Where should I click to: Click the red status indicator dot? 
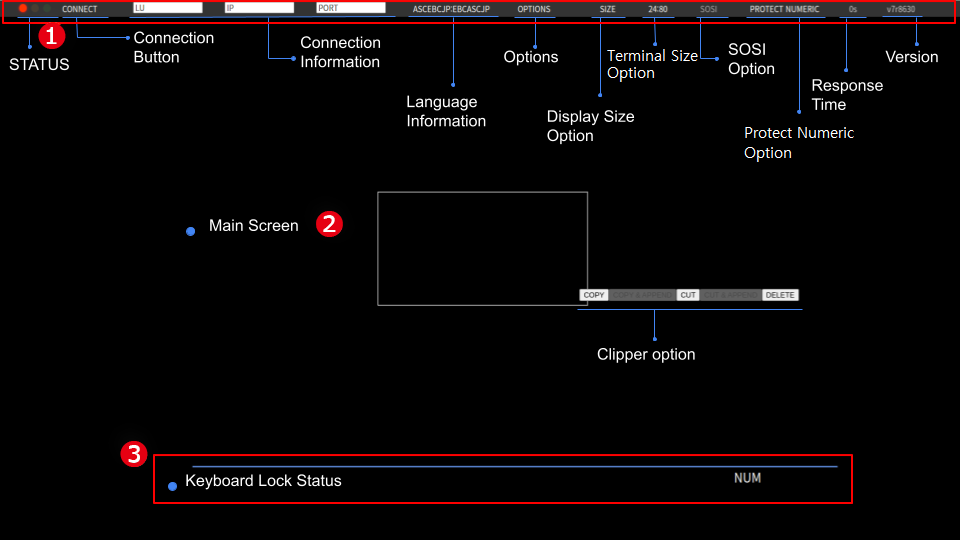tap(23, 8)
